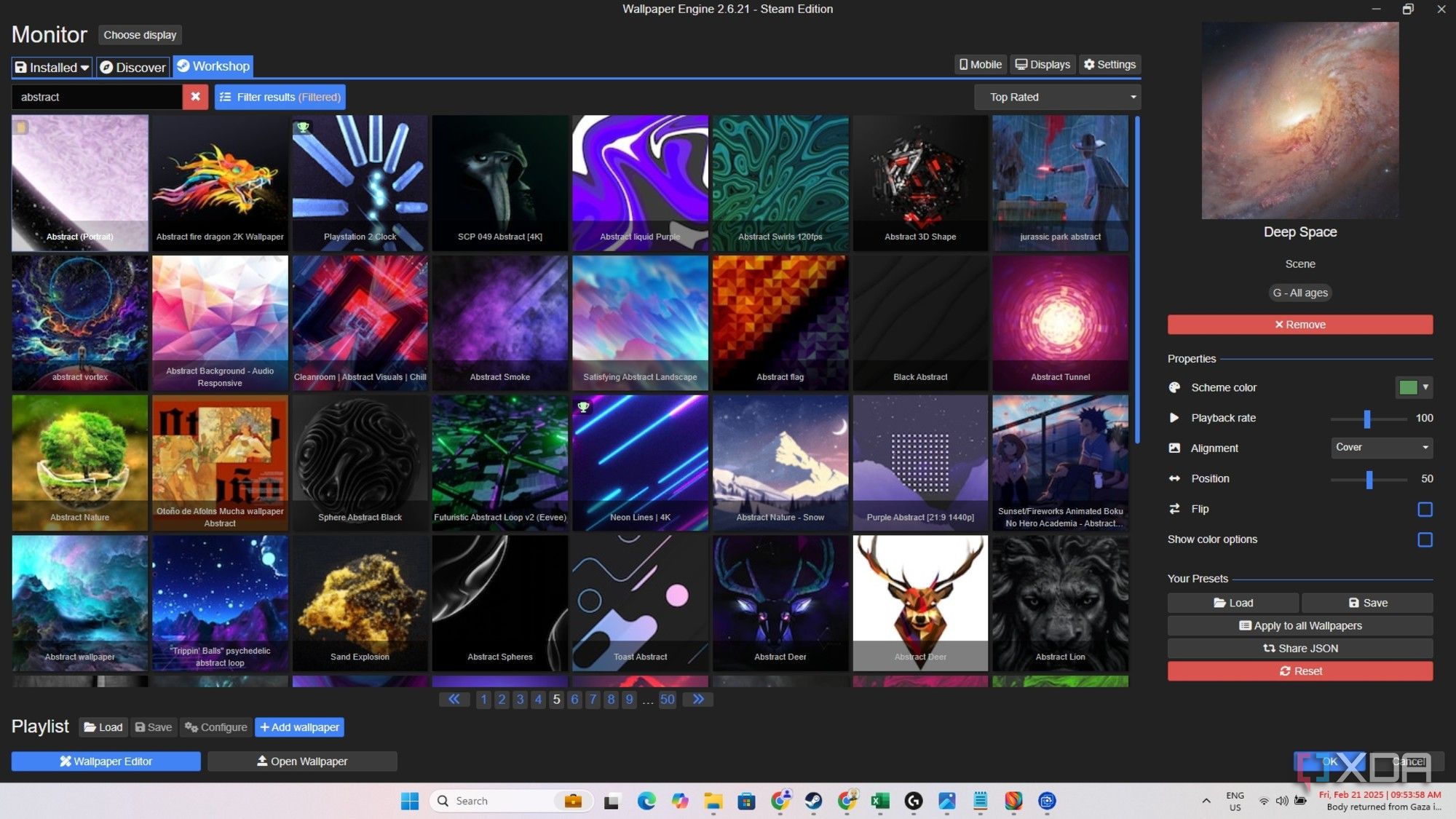Open the Settings panel
This screenshot has height=819, width=1456.
tap(1109, 64)
